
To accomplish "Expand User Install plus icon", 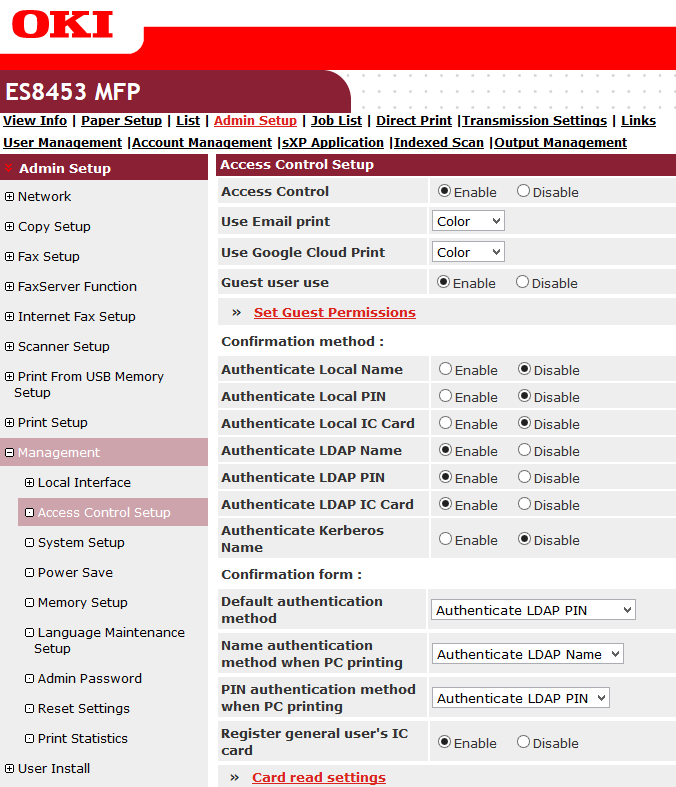I will pyautogui.click(x=10, y=769).
